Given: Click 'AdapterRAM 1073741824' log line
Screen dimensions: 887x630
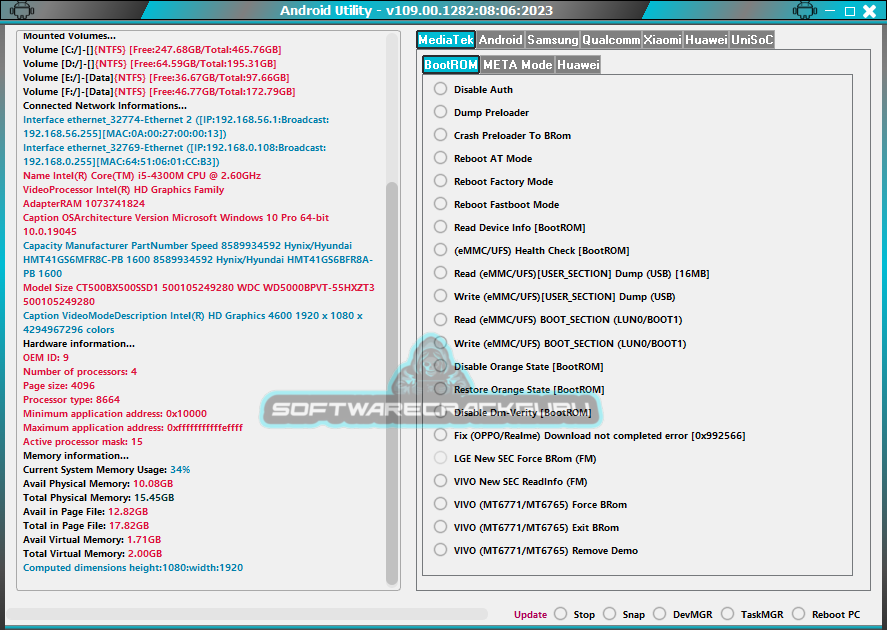Looking at the screenshot, I should click(84, 204).
